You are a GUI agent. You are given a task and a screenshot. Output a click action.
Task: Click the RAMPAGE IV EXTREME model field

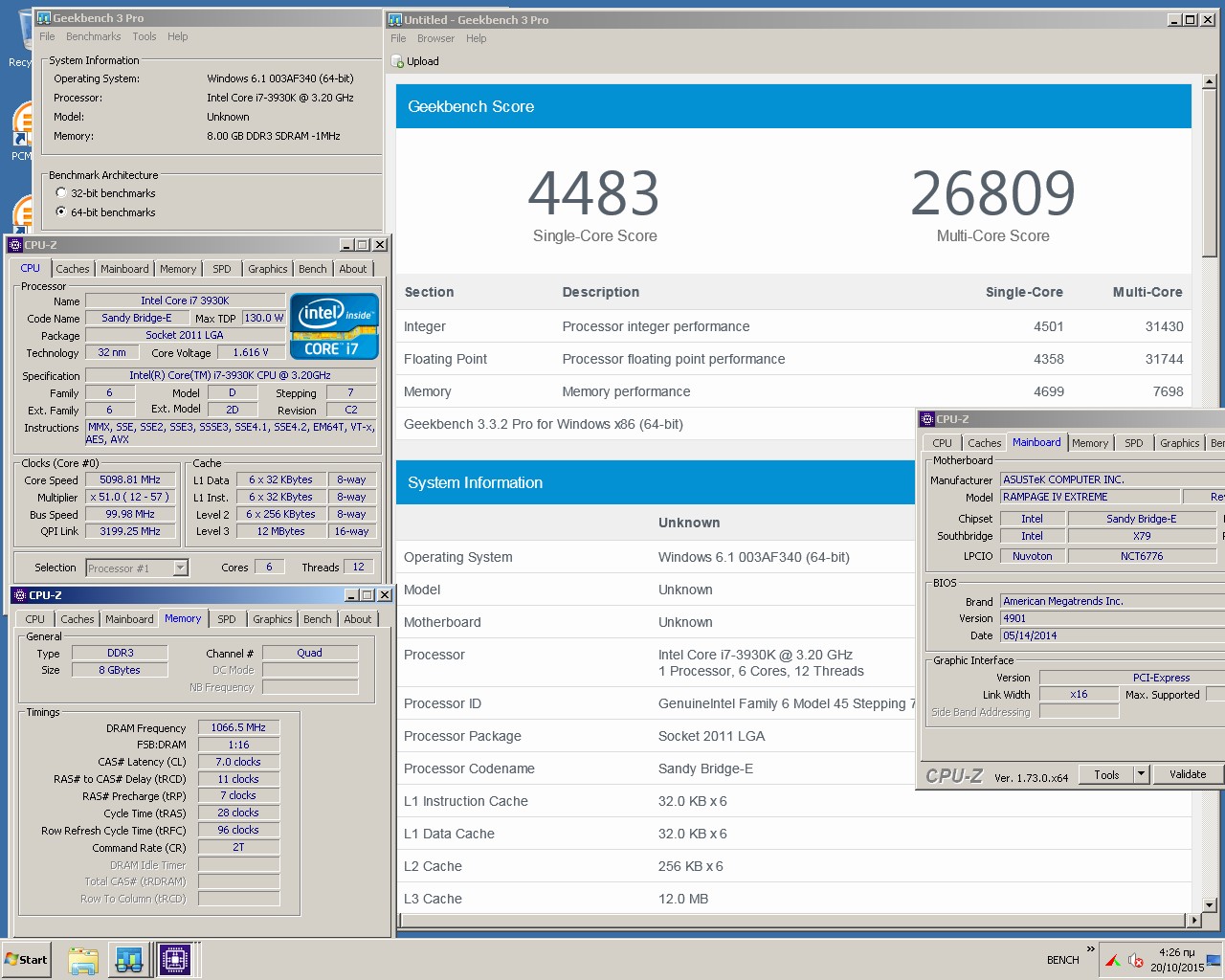point(1088,497)
